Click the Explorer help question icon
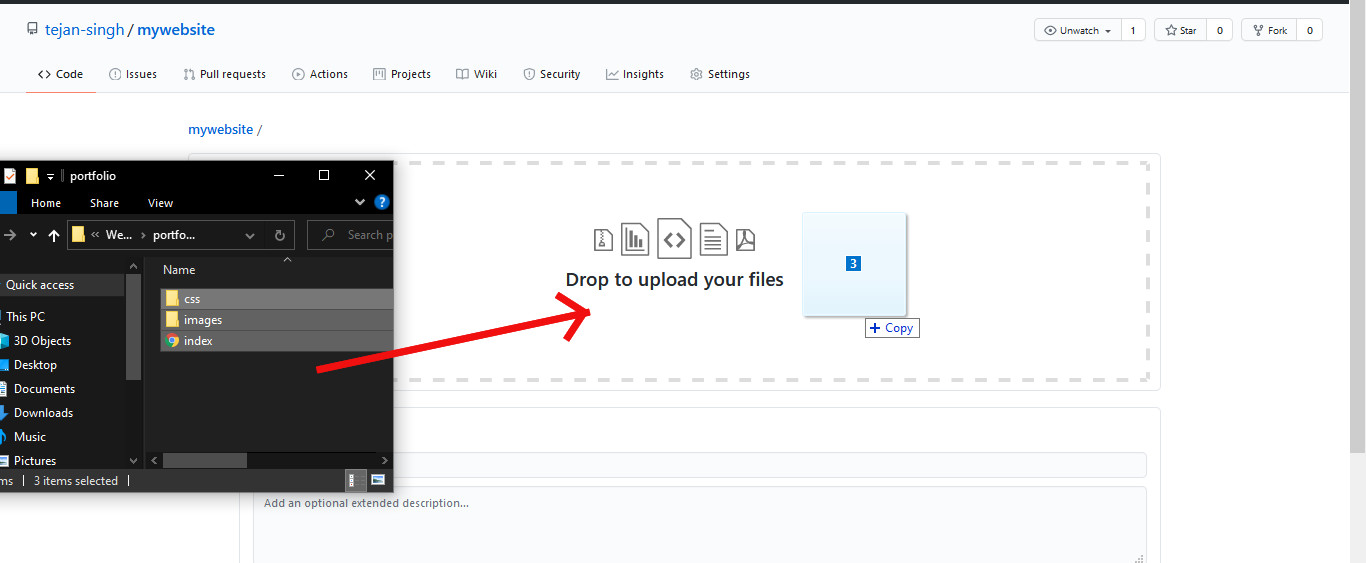Screen dimensions: 1366x563 381,202
